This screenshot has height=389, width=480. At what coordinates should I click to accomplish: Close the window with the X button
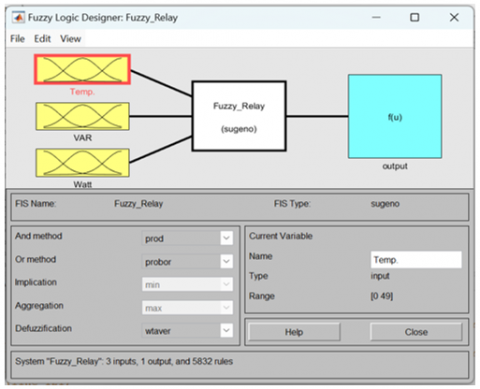pos(454,17)
